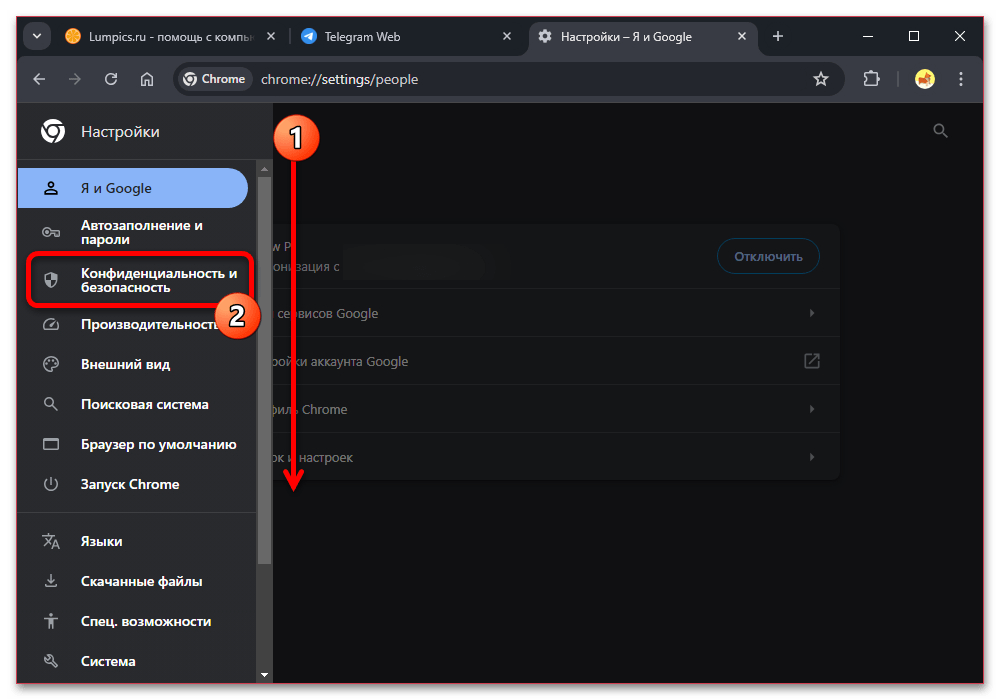Navigate back with the left arrow
Viewport: 1000px width, 700px height.
pyautogui.click(x=39, y=79)
